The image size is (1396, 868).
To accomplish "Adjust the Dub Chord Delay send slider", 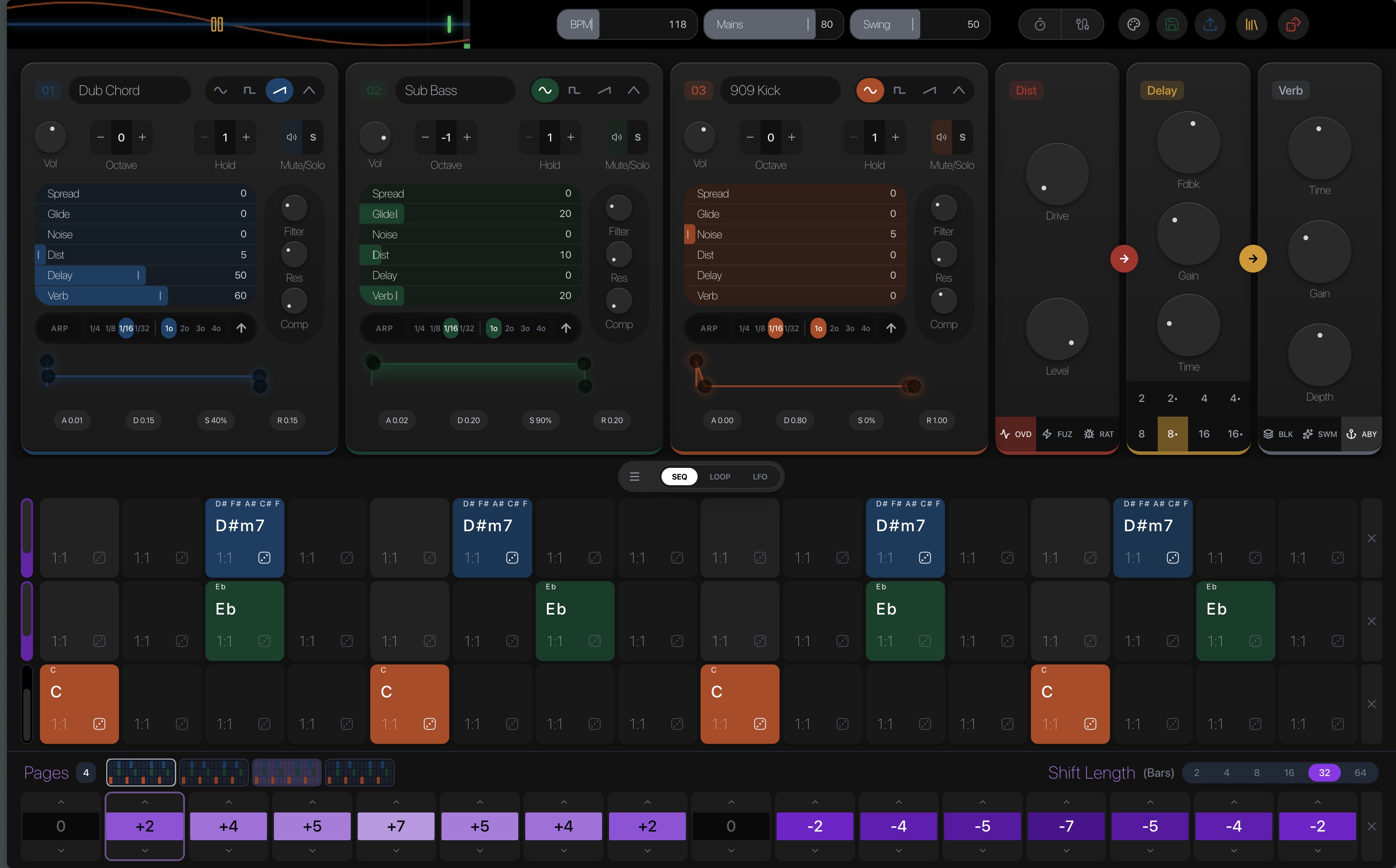I will click(146, 275).
